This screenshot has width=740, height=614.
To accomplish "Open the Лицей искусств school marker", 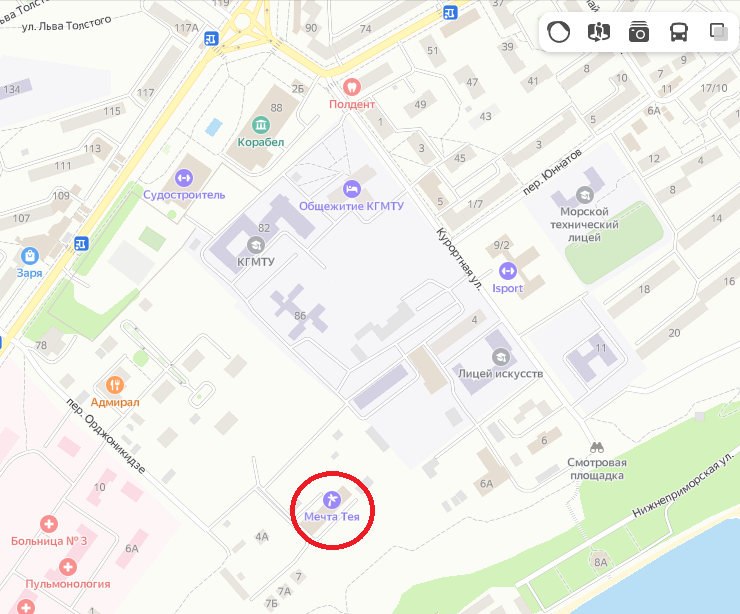I will click(x=501, y=357).
